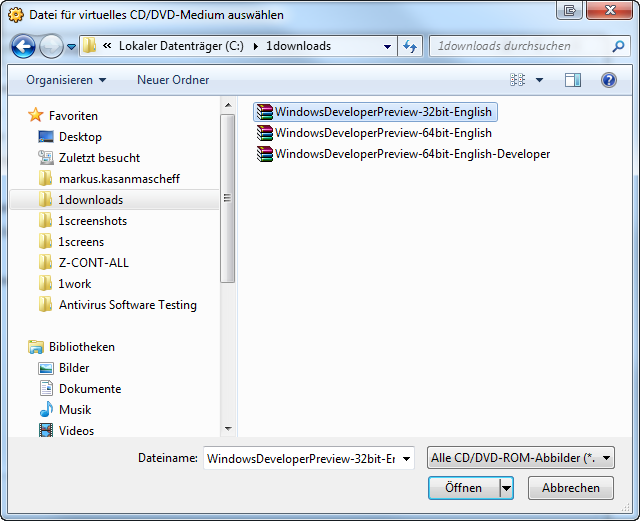Open the view options dropdown arrow
The height and width of the screenshot is (521, 640).
coord(540,80)
